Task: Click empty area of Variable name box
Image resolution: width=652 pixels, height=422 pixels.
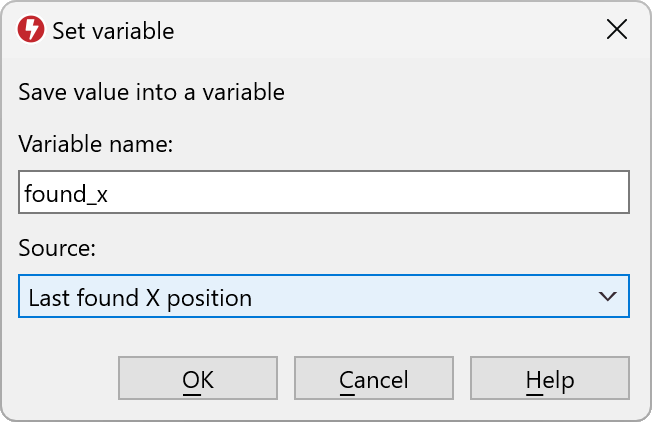Action: click(x=400, y=193)
